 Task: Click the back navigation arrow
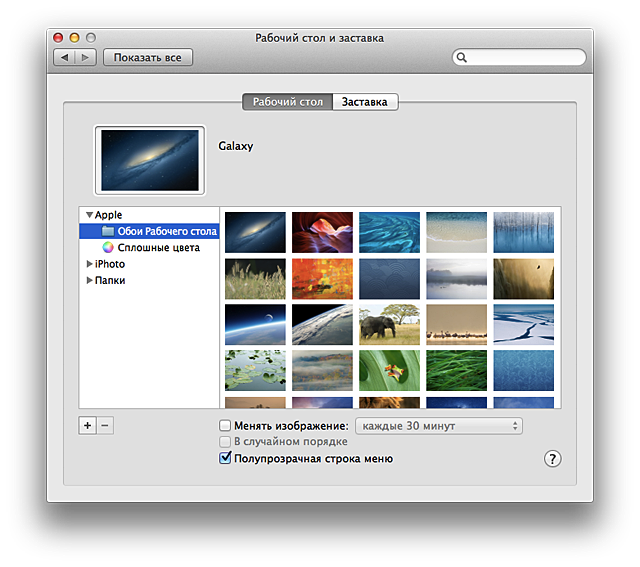(x=65, y=58)
